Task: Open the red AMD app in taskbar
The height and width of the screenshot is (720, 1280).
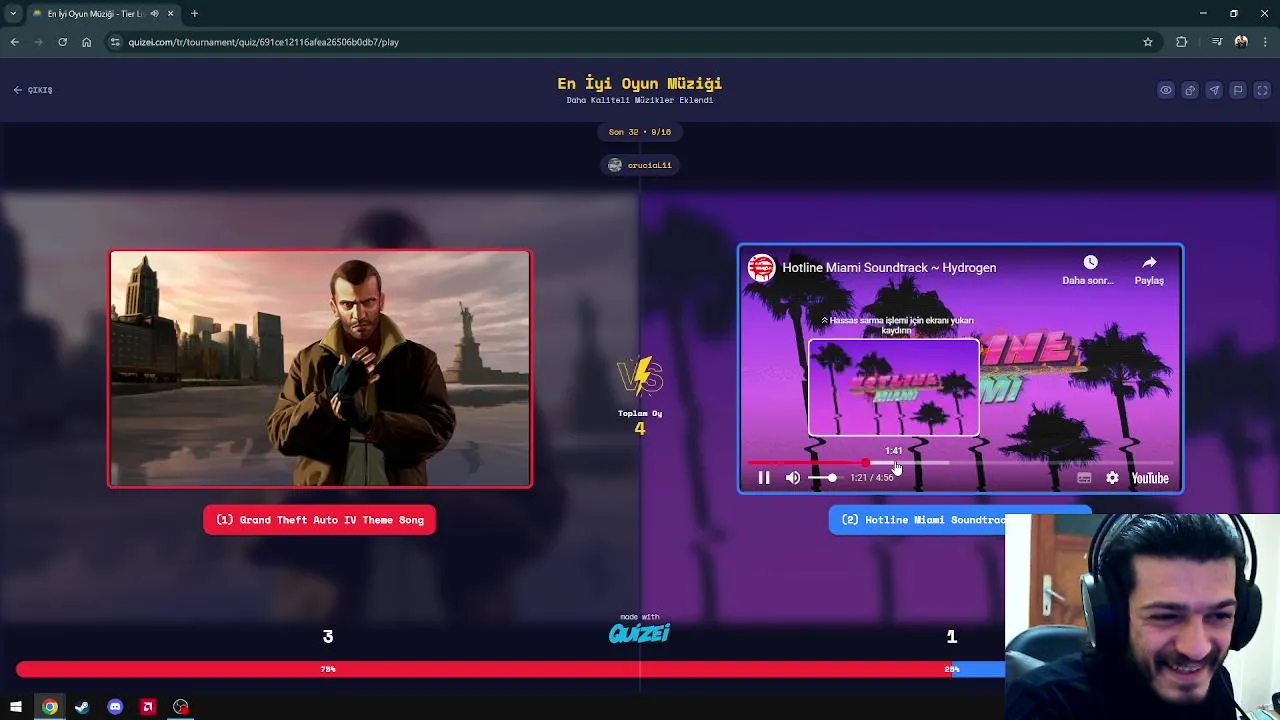Action: (x=148, y=707)
